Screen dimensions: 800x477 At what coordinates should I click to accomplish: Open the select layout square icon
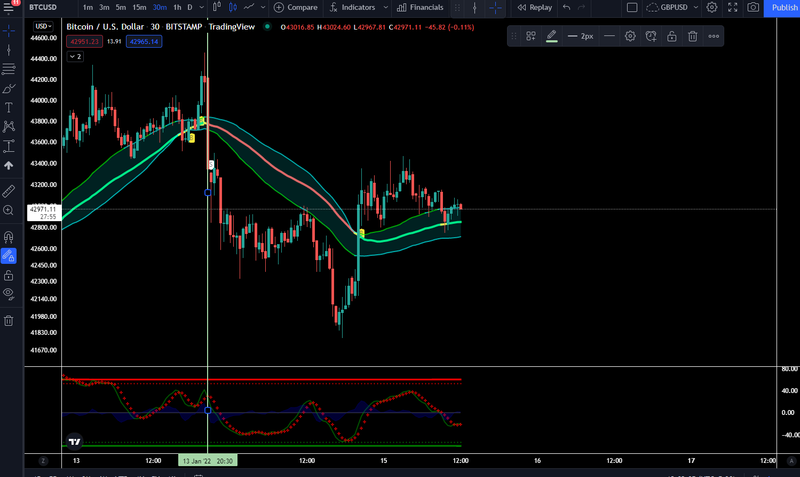coord(632,8)
